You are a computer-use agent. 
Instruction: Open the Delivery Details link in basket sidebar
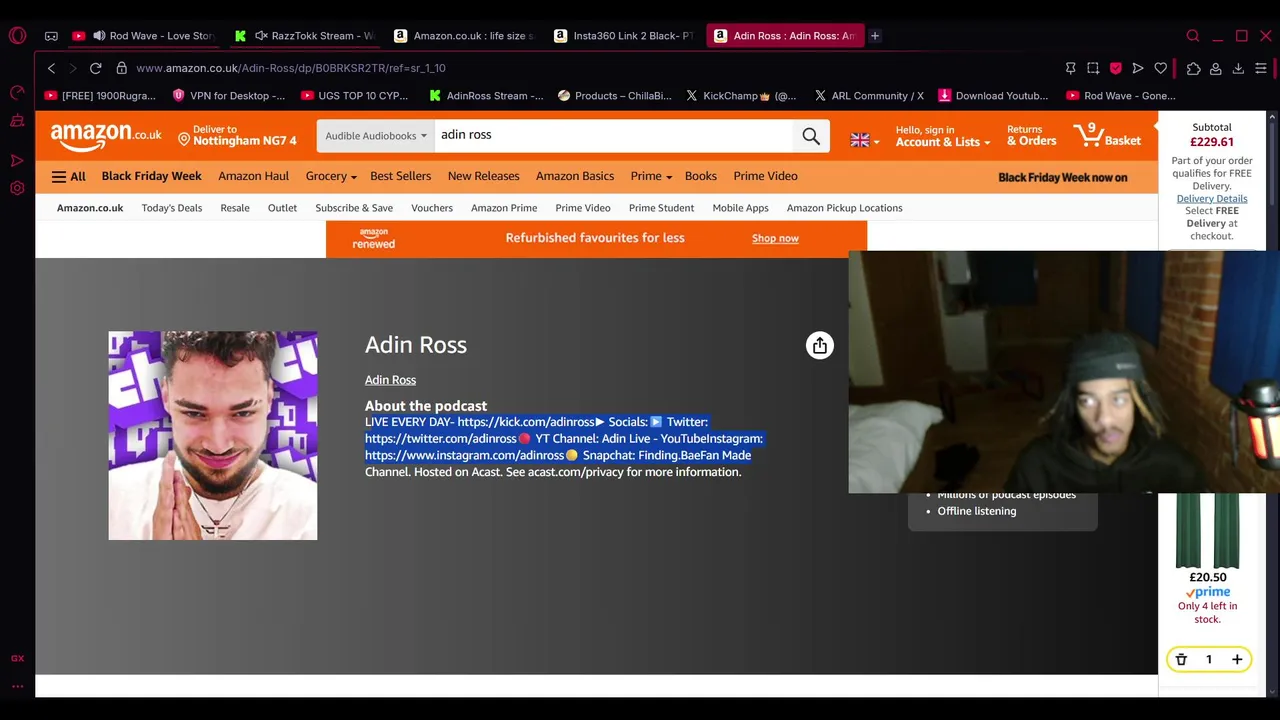click(x=1211, y=198)
